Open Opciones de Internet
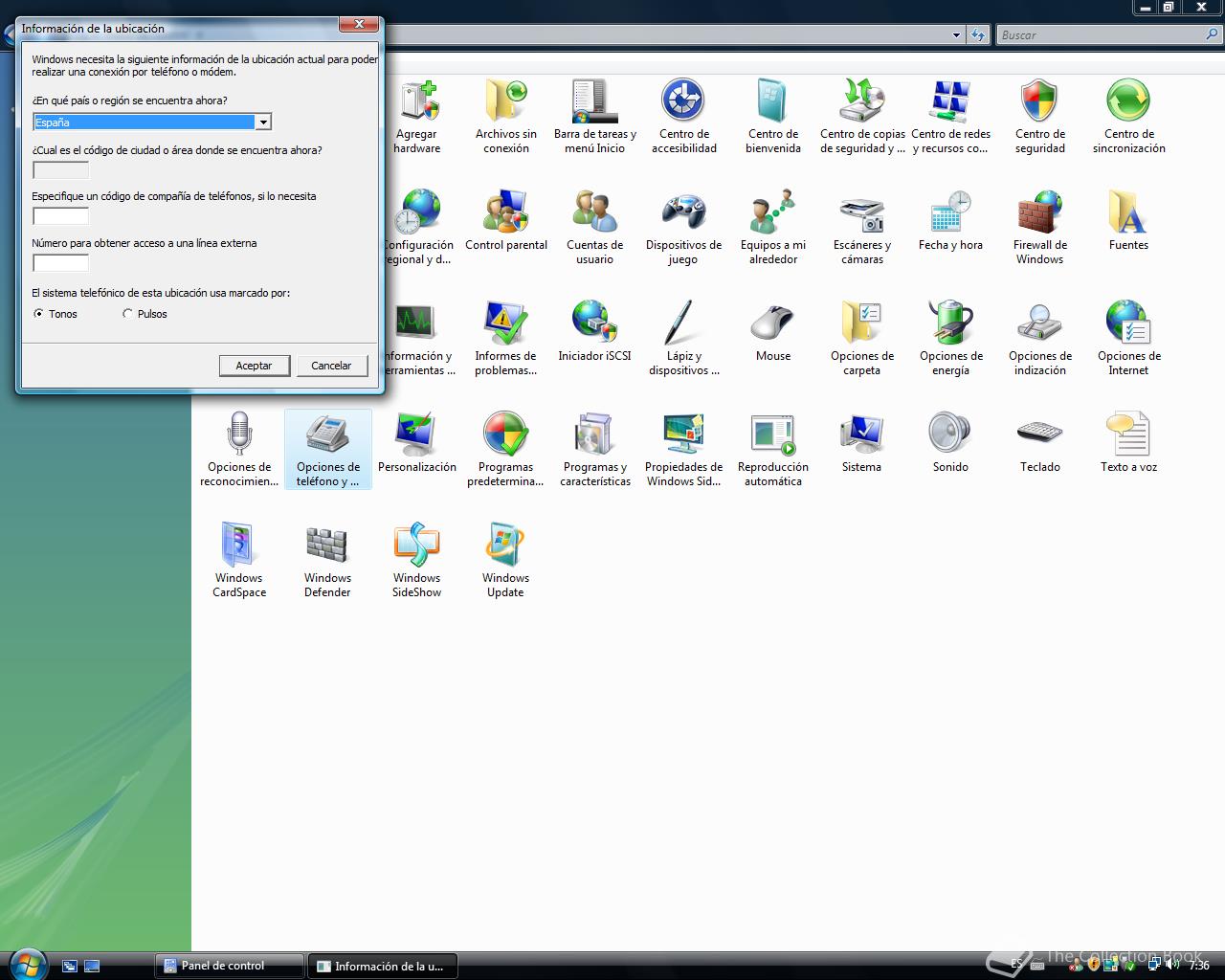Image resolution: width=1225 pixels, height=980 pixels. pyautogui.click(x=1129, y=339)
